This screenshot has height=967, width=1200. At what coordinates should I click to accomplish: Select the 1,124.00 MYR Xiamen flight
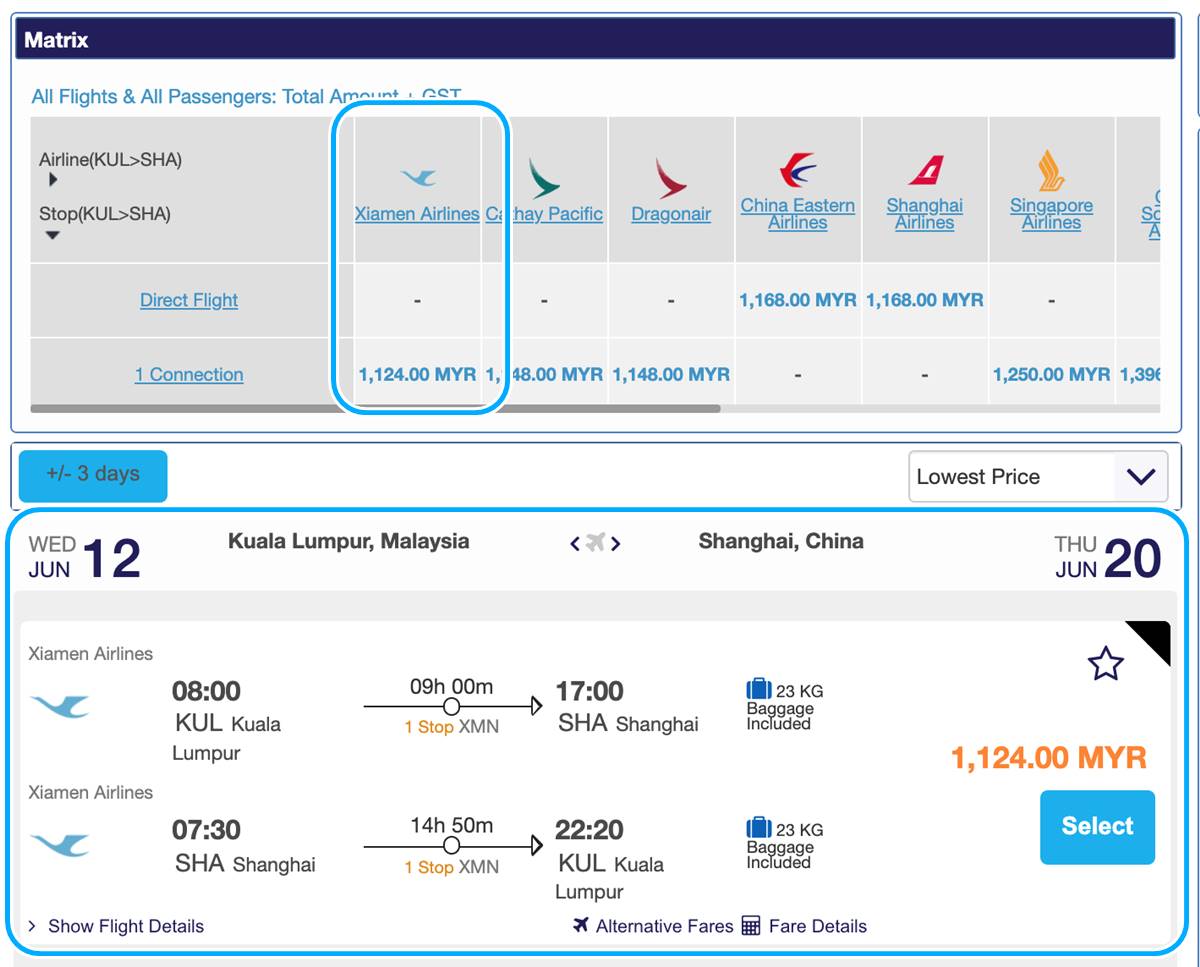(1097, 827)
